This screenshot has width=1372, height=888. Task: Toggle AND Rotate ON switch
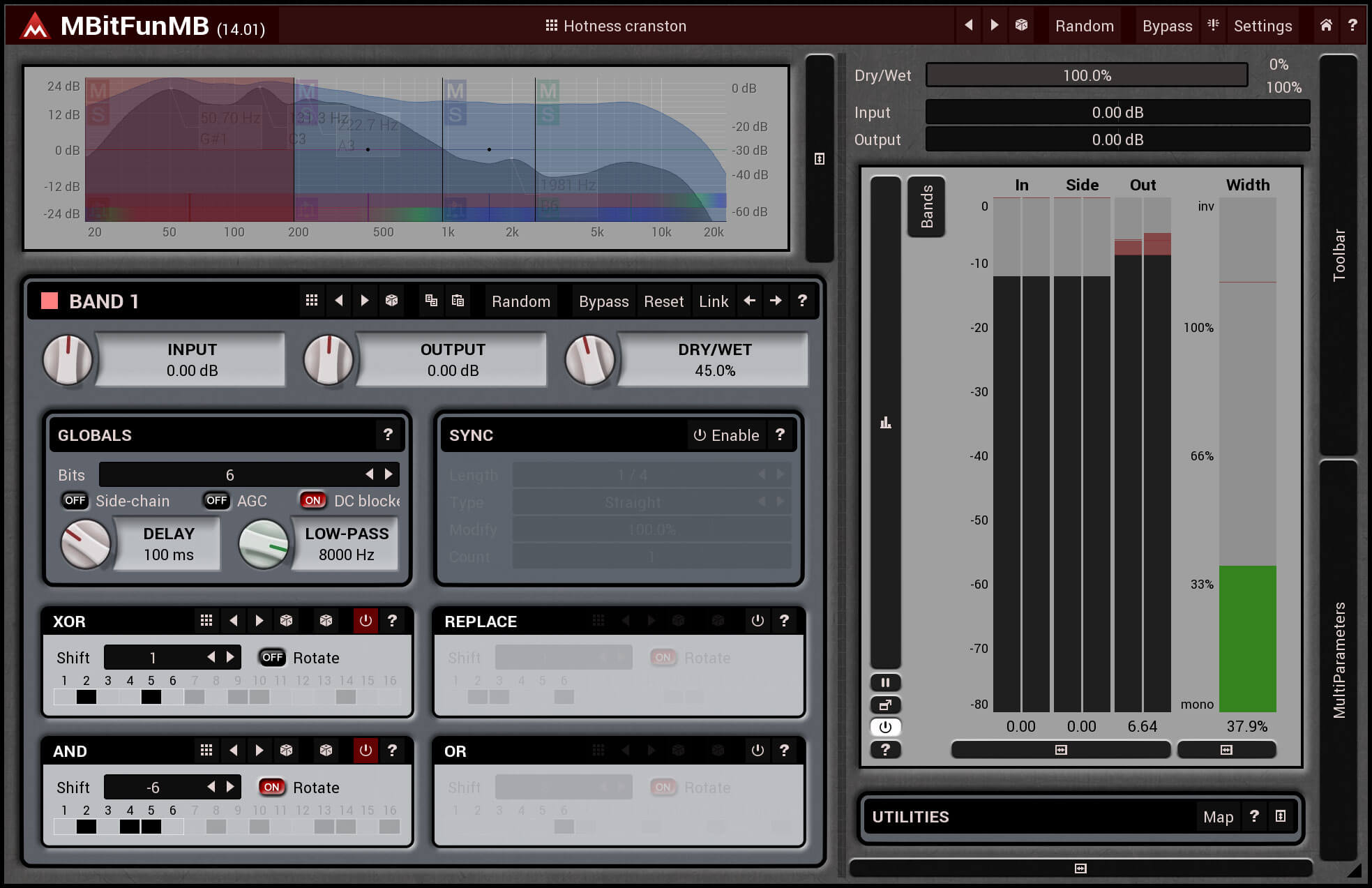coord(272,787)
